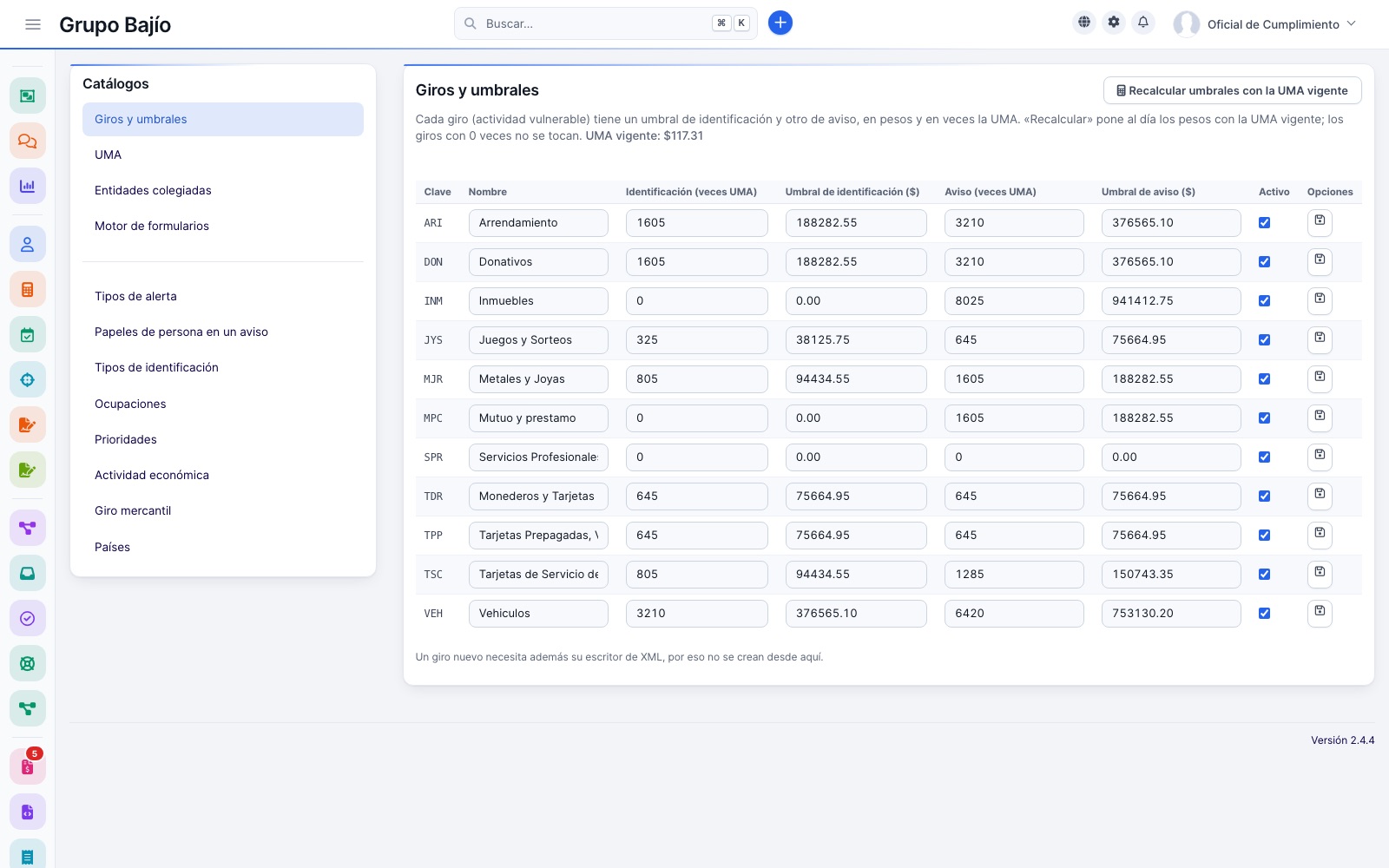Click the Mutuo y prestamo name field
Viewport: 1389px width, 868px height.
pyautogui.click(x=538, y=418)
